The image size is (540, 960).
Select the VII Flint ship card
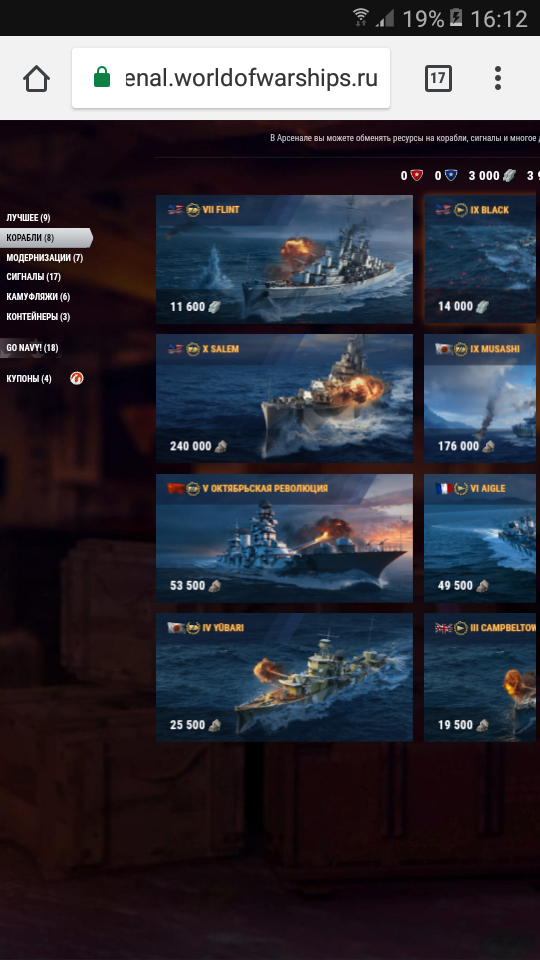284,259
